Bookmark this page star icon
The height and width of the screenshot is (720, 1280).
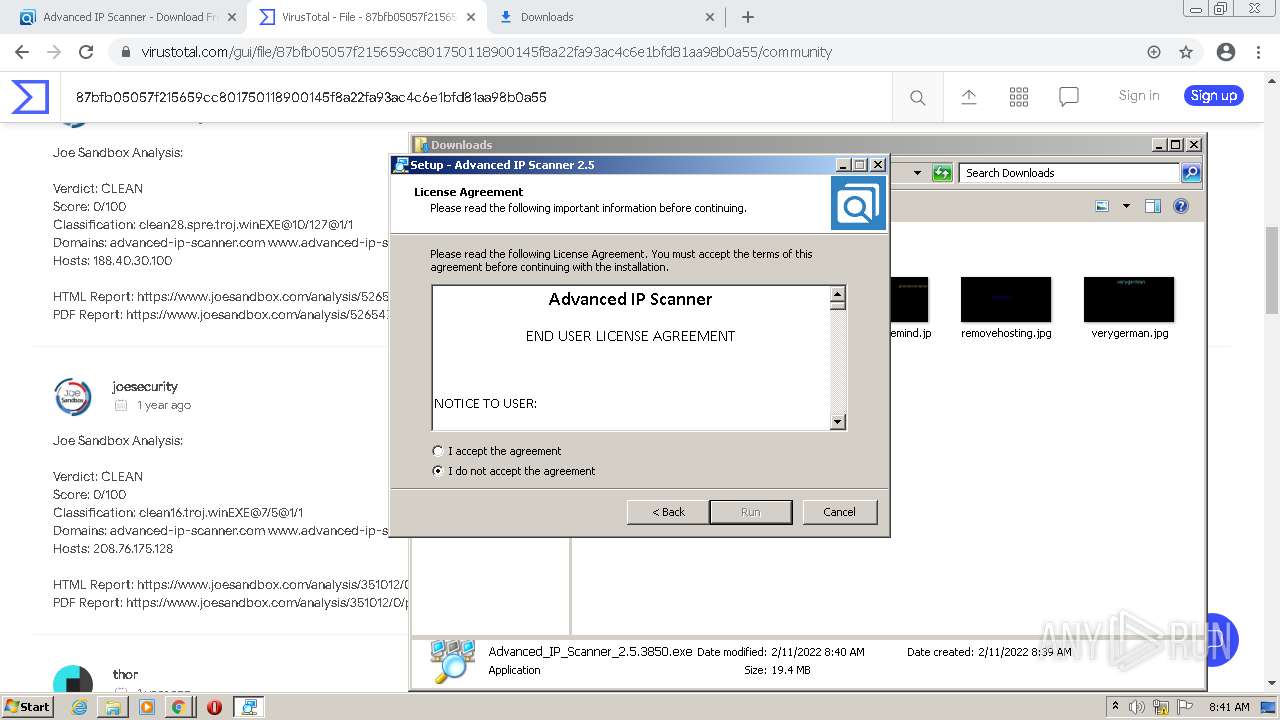[1186, 52]
